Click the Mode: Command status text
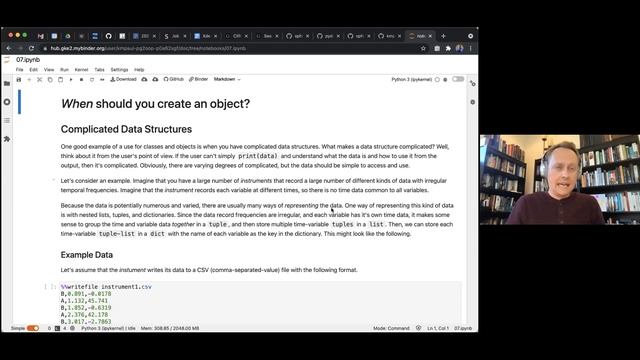 [x=391, y=328]
